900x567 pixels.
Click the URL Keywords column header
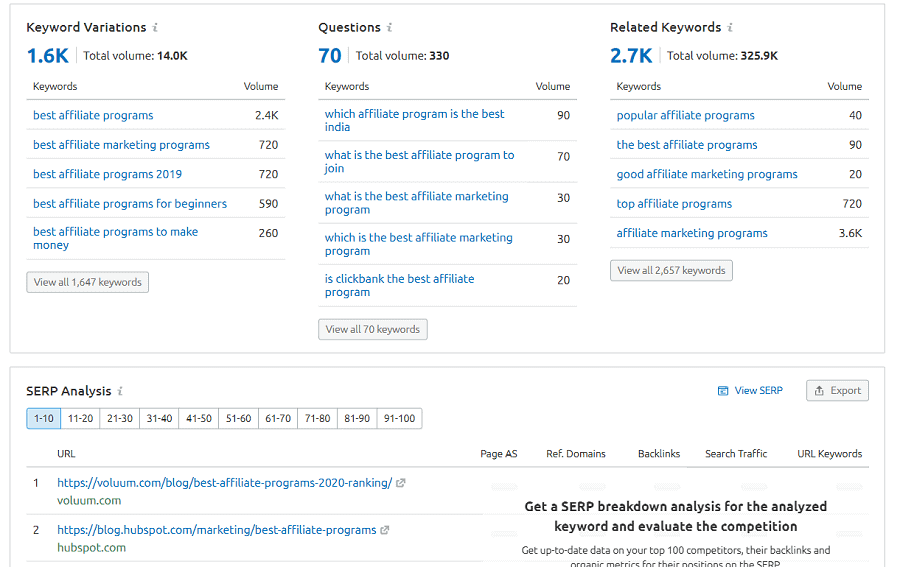pyautogui.click(x=829, y=454)
